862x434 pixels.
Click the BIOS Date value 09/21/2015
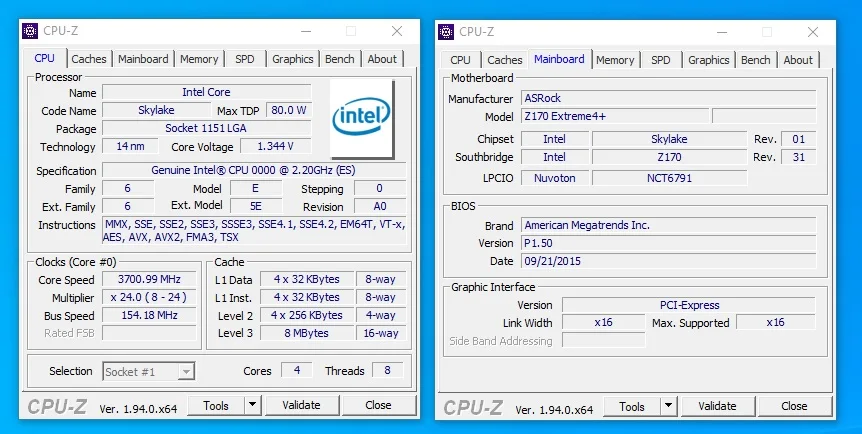pos(668,261)
